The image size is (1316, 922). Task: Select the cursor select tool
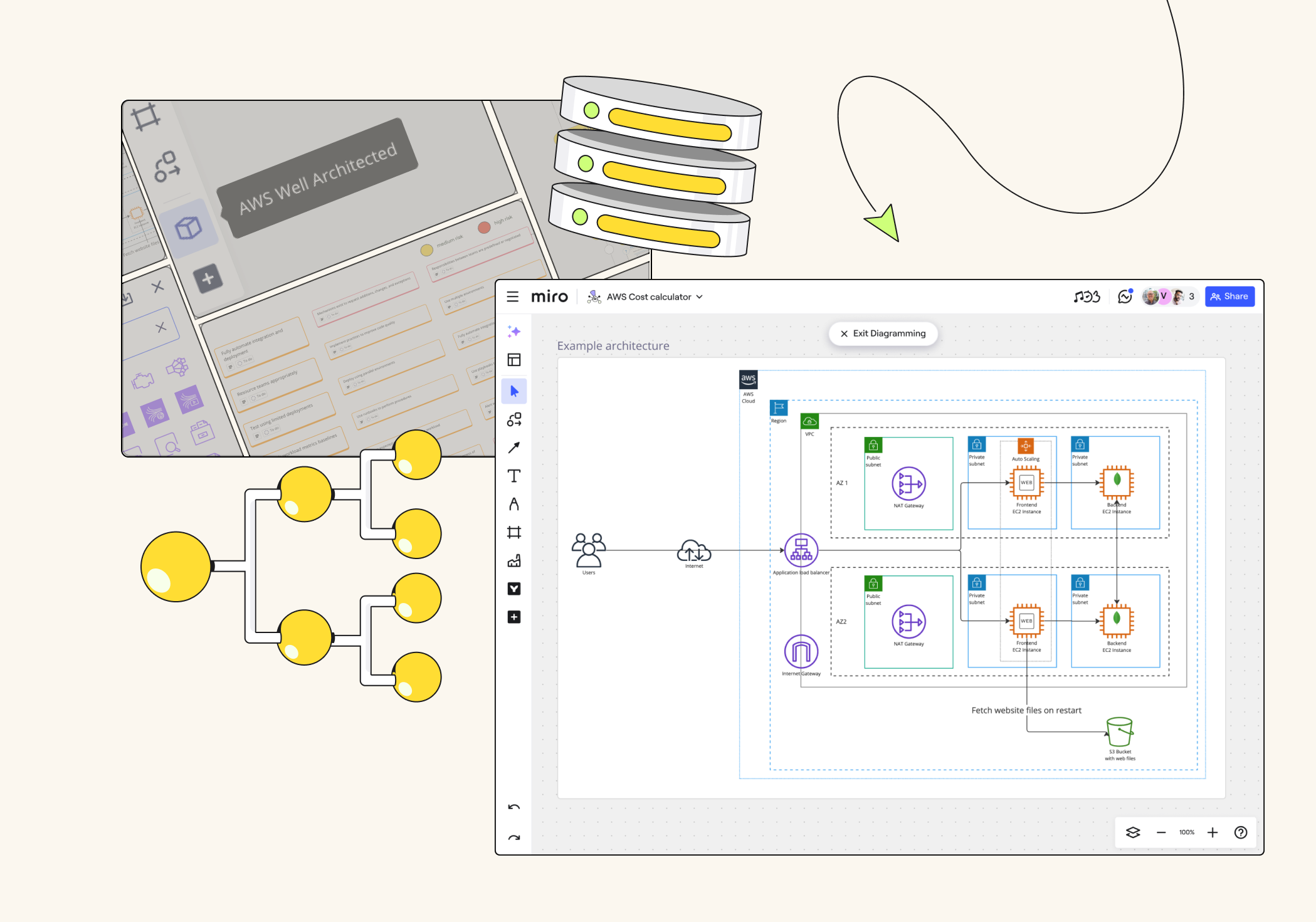[x=514, y=391]
